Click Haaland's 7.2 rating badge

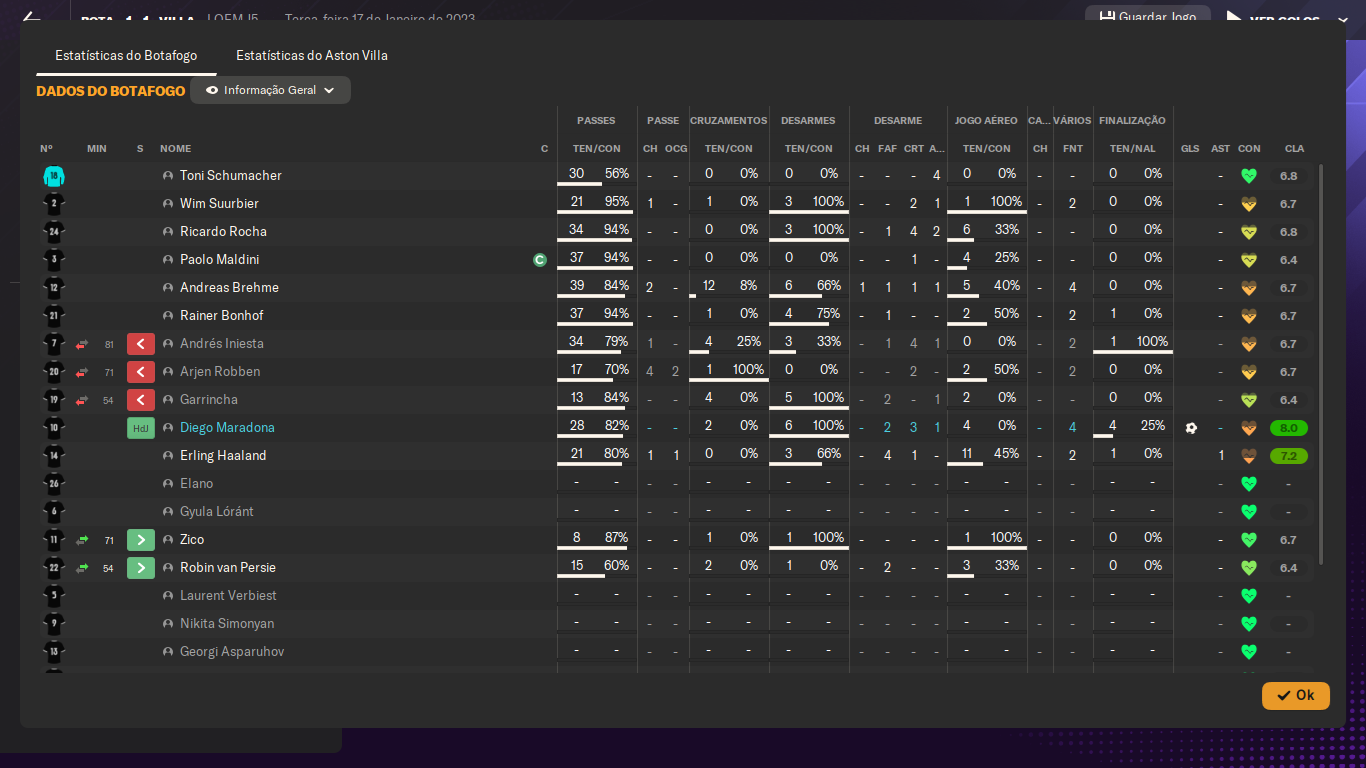(x=1288, y=456)
